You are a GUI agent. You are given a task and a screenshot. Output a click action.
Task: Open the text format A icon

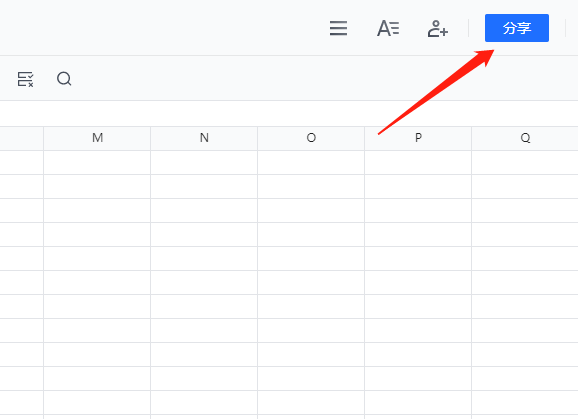click(x=388, y=28)
